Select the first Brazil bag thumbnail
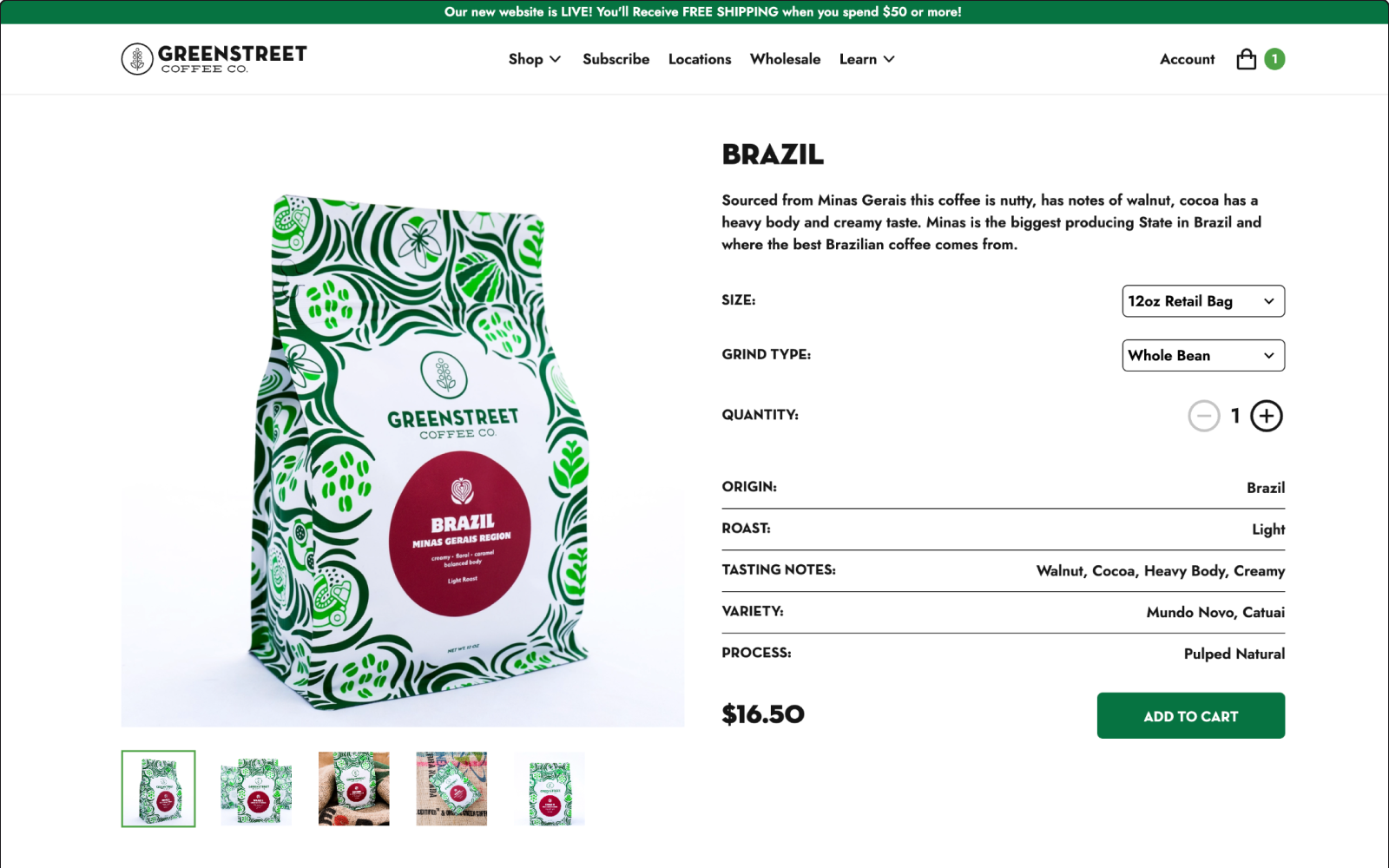The image size is (1389, 868). coord(158,788)
